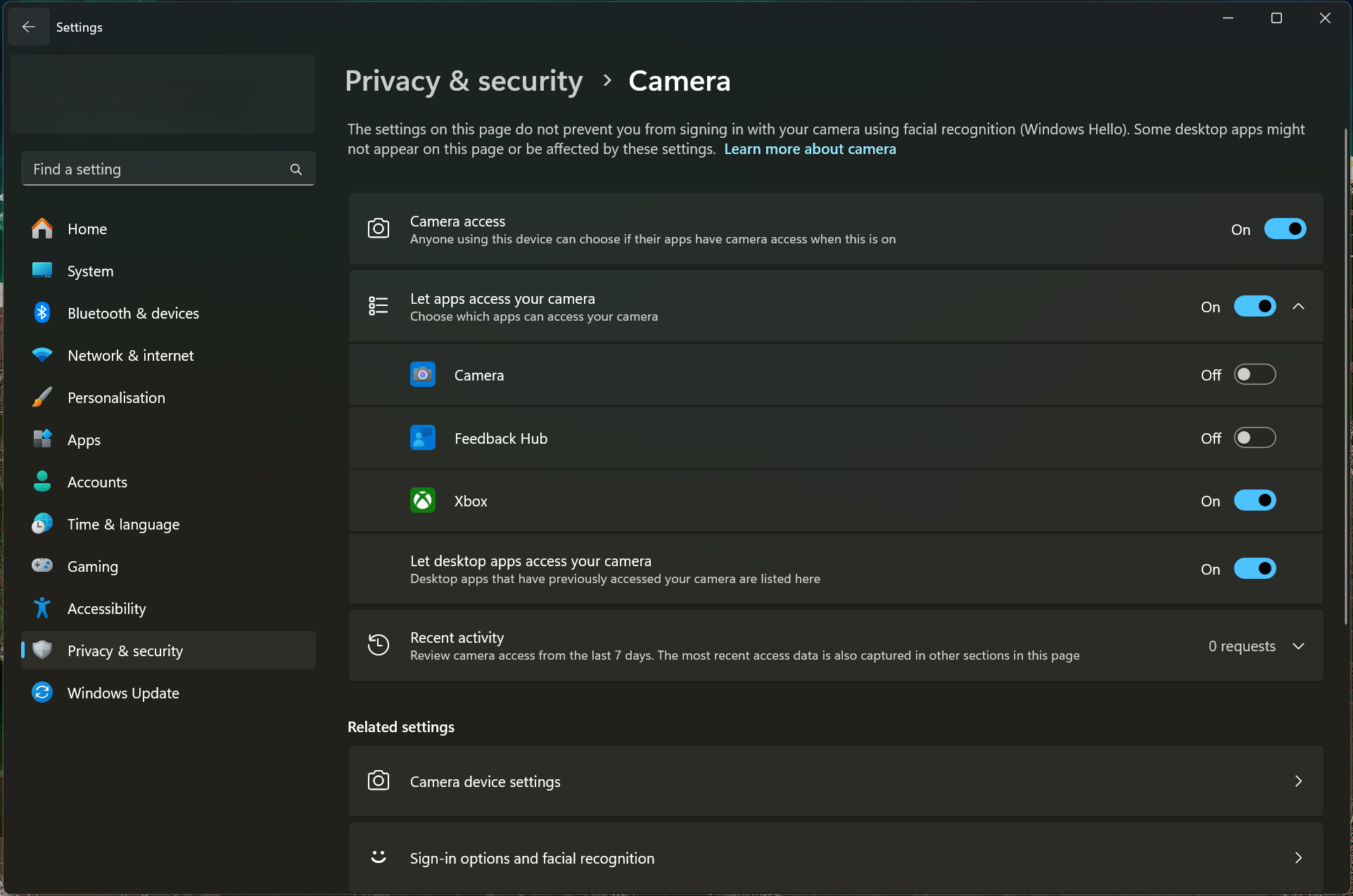
Task: Click the System icon
Action: coord(42,270)
